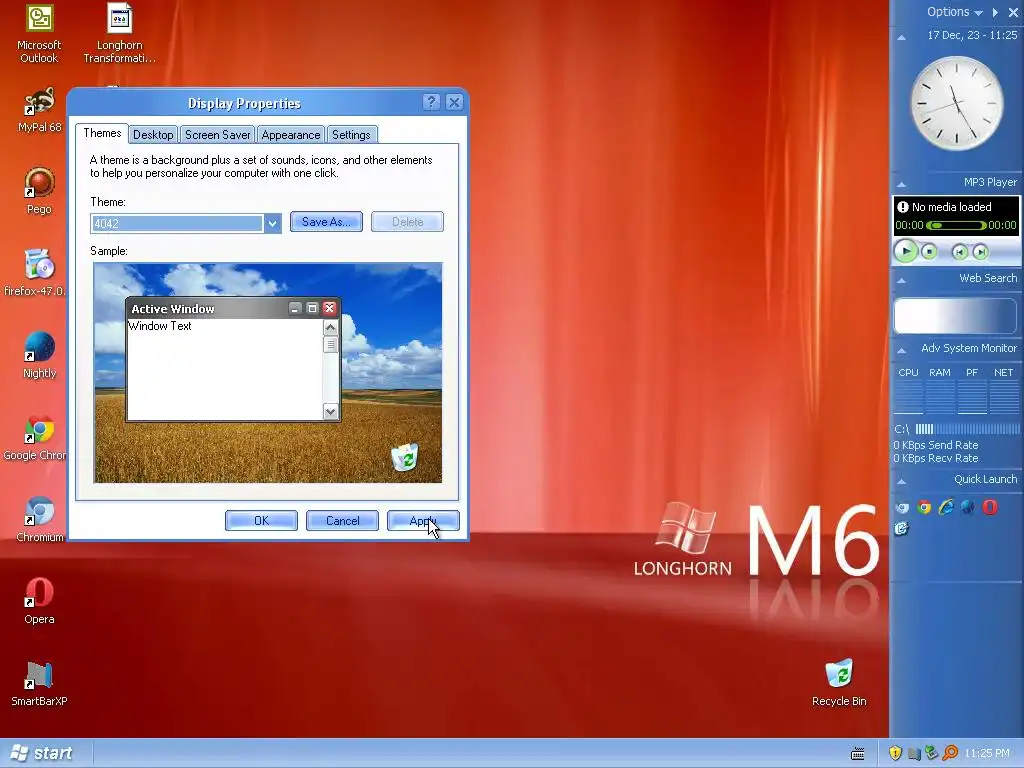Viewport: 1024px width, 768px height.
Task: Open the on-screen keyboard taskbar icon
Action: (858, 754)
